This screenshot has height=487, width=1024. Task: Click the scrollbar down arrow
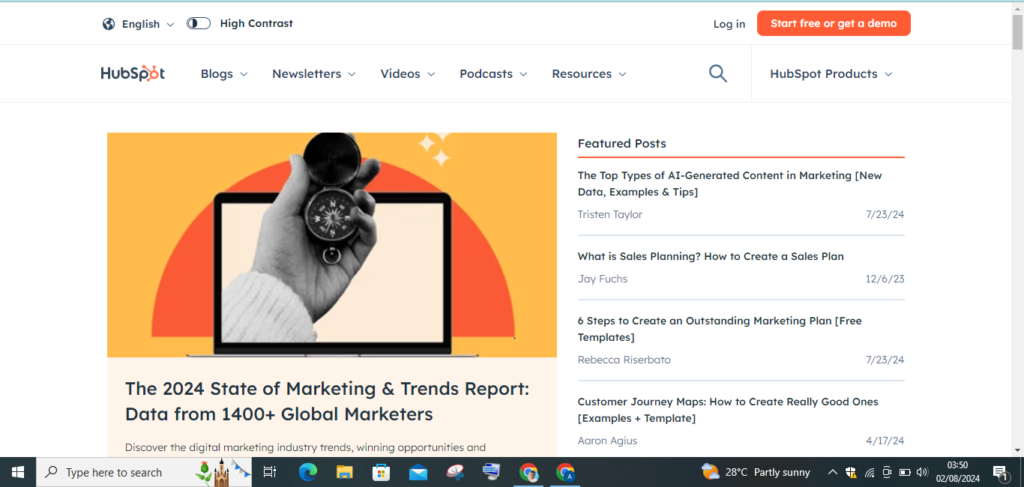[1017, 450]
